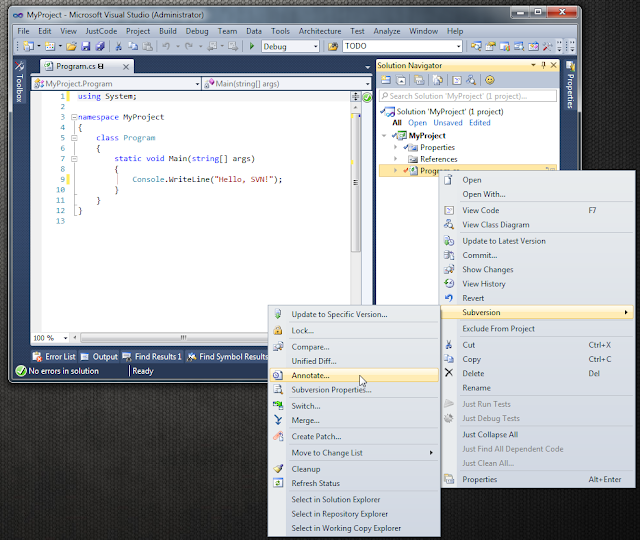
Task: Click the New Project icon in toolbar
Action: tap(28, 46)
